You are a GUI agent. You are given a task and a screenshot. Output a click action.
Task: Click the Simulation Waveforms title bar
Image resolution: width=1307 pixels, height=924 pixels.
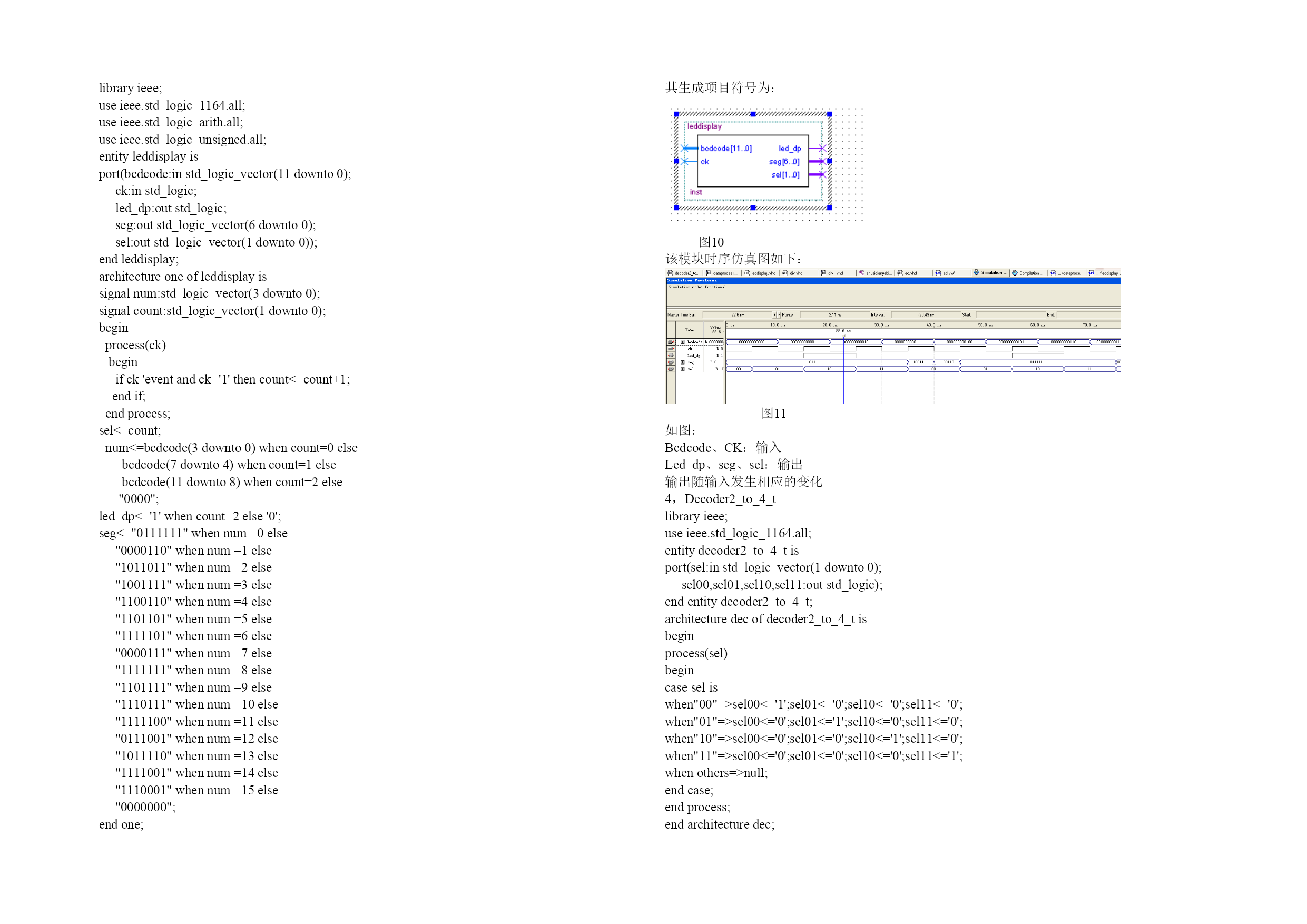pyautogui.click(x=893, y=281)
